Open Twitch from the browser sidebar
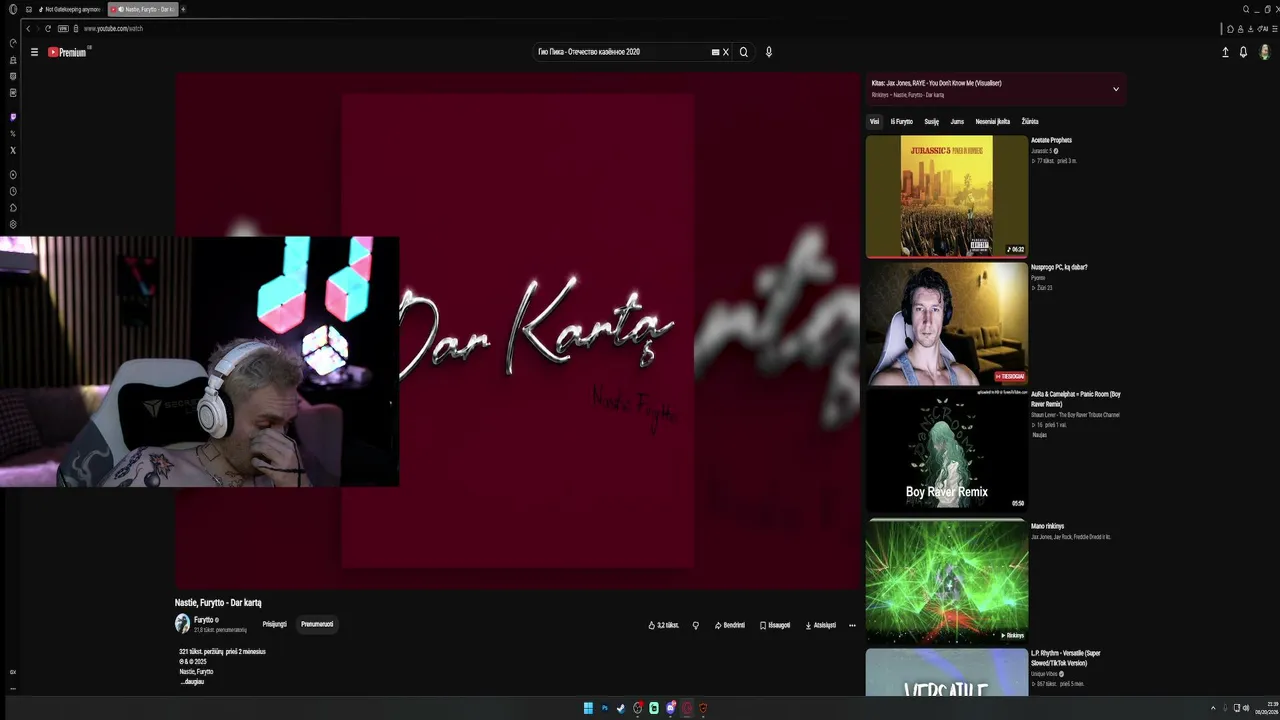This screenshot has height=720, width=1280. point(13,117)
